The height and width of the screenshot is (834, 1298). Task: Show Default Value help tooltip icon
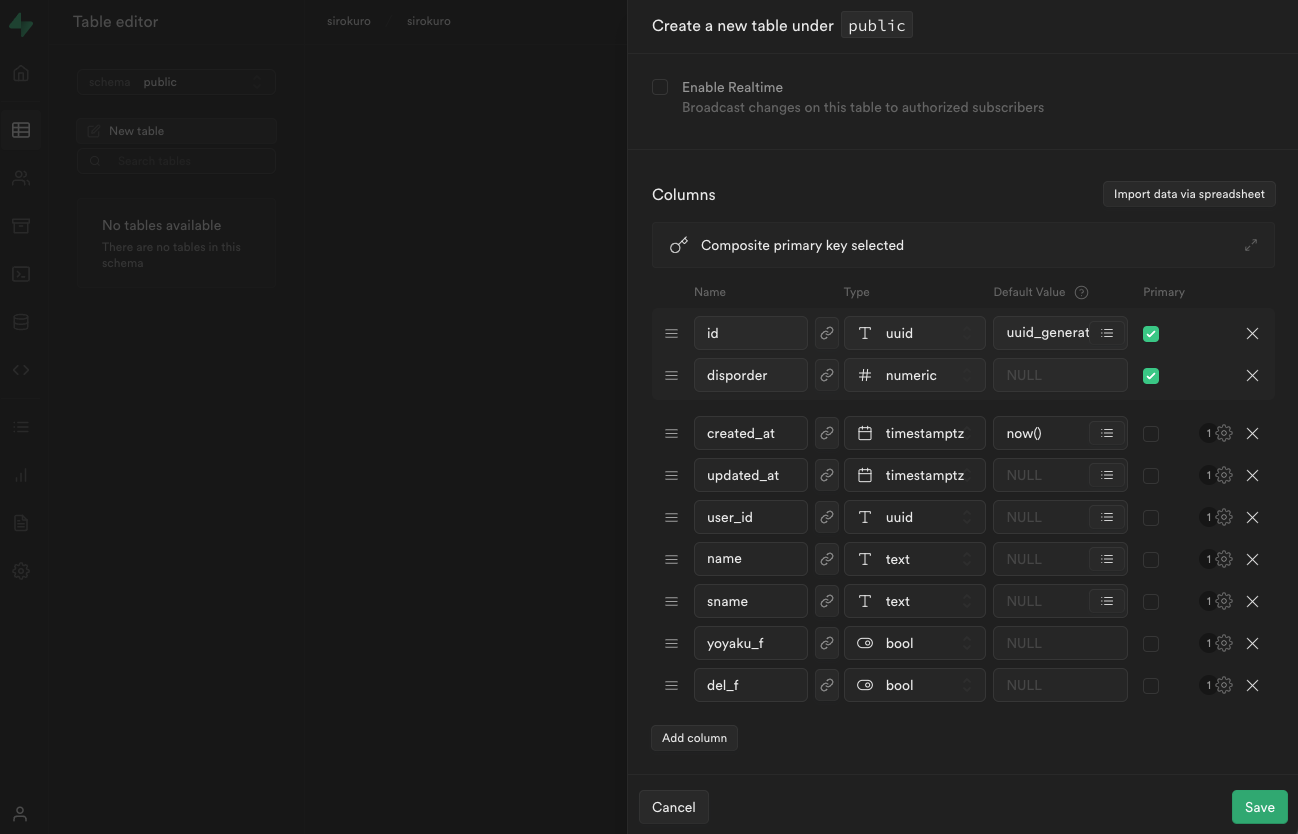[1081, 292]
